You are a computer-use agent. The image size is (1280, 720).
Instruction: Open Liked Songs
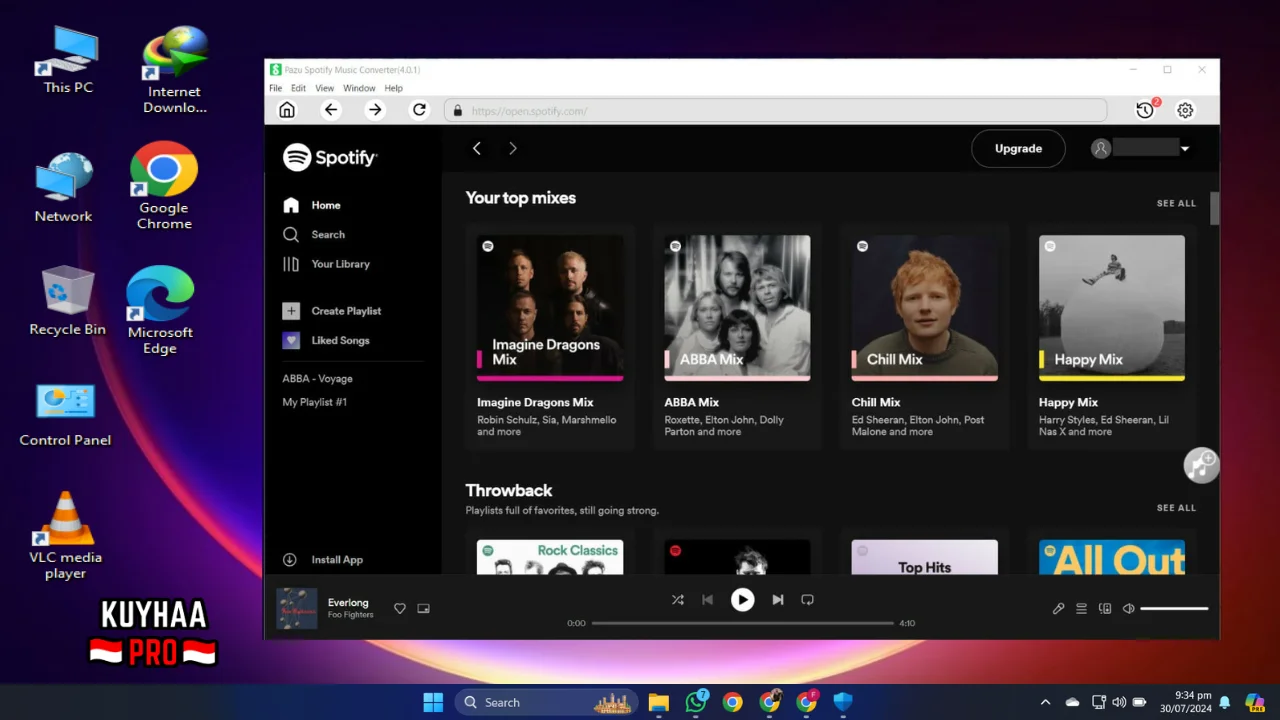[327, 340]
